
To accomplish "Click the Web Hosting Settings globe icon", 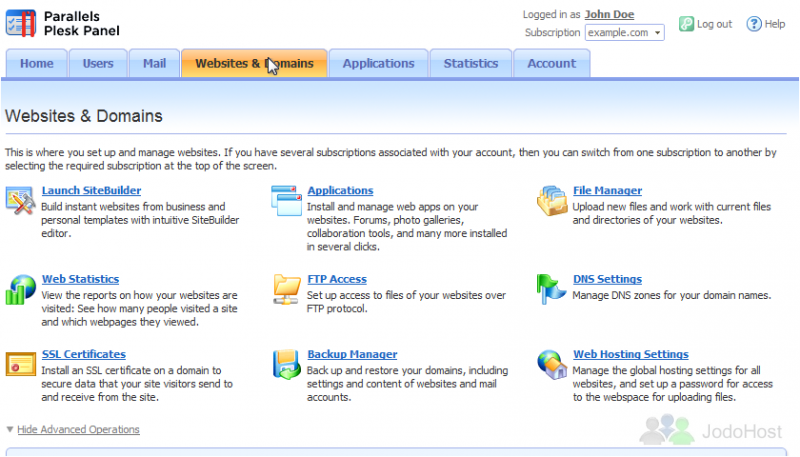I will coord(552,364).
